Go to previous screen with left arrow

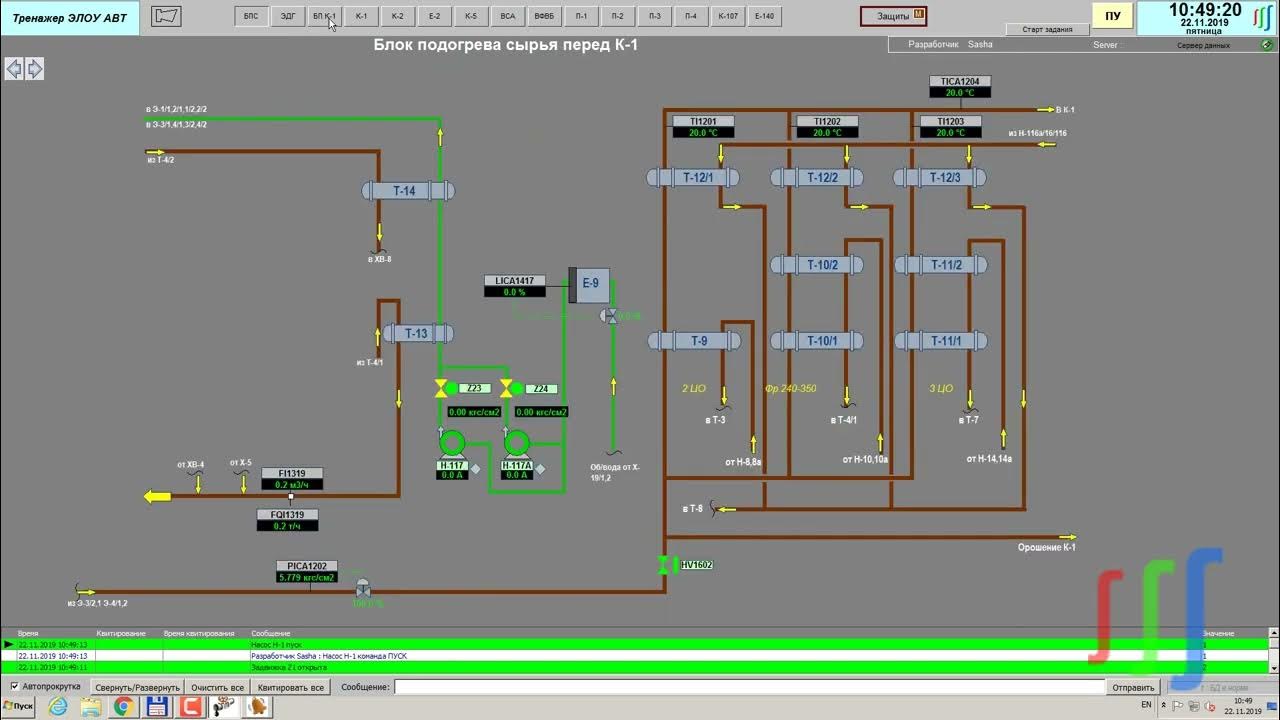click(x=14, y=68)
